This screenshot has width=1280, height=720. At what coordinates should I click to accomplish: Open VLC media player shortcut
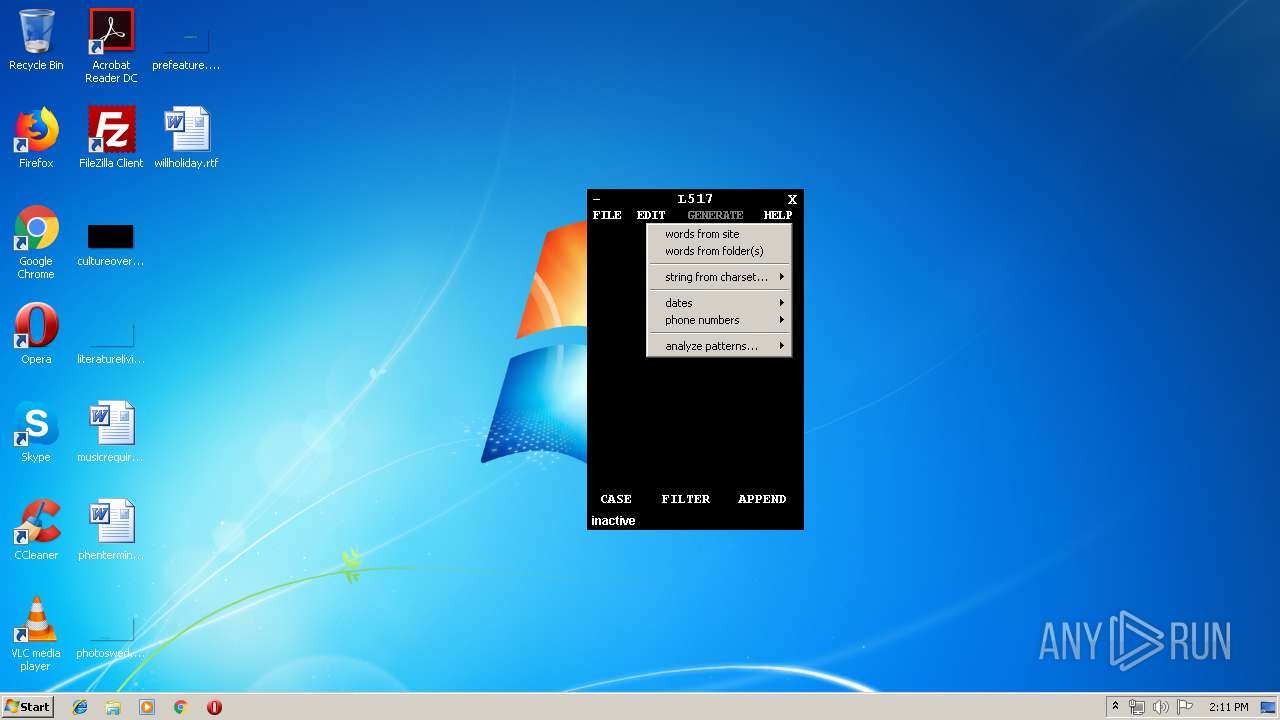pos(36,634)
